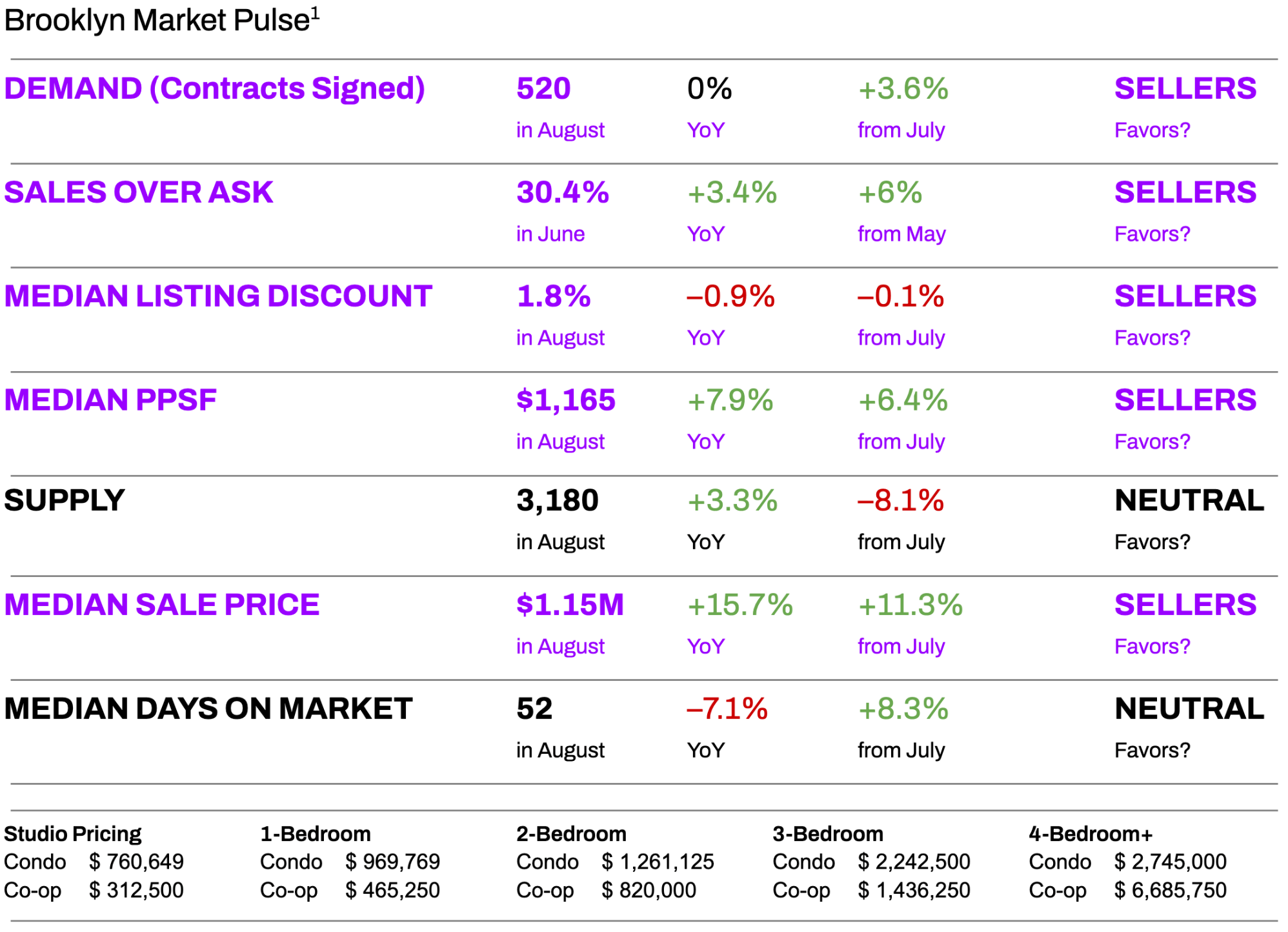The height and width of the screenshot is (932, 1288).
Task: Select the 4-Bedroom+ pricing header
Action: (1090, 834)
